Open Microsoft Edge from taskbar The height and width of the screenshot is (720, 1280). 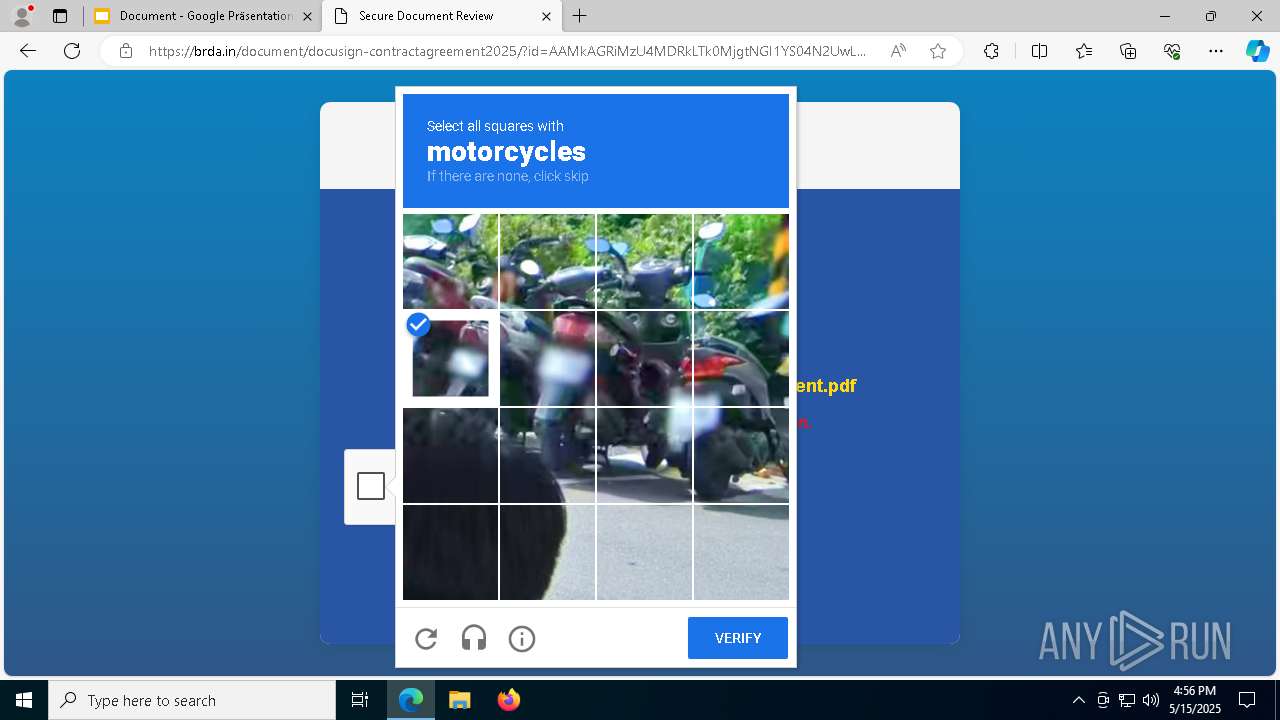[x=411, y=700]
